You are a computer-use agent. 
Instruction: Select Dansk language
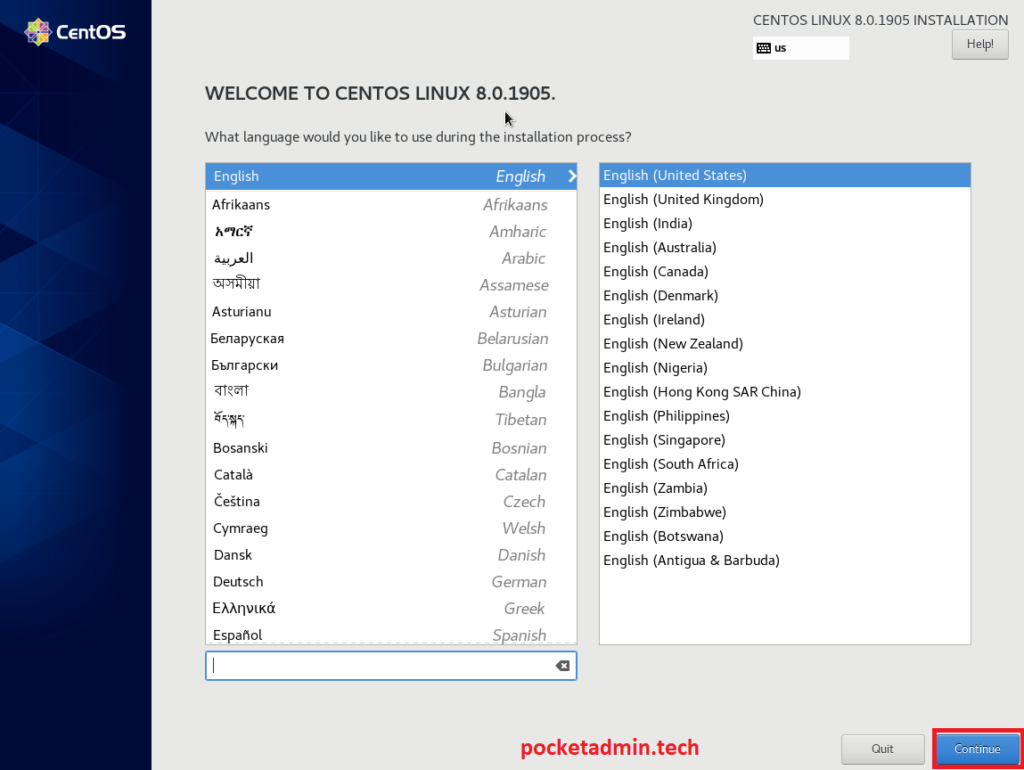391,555
